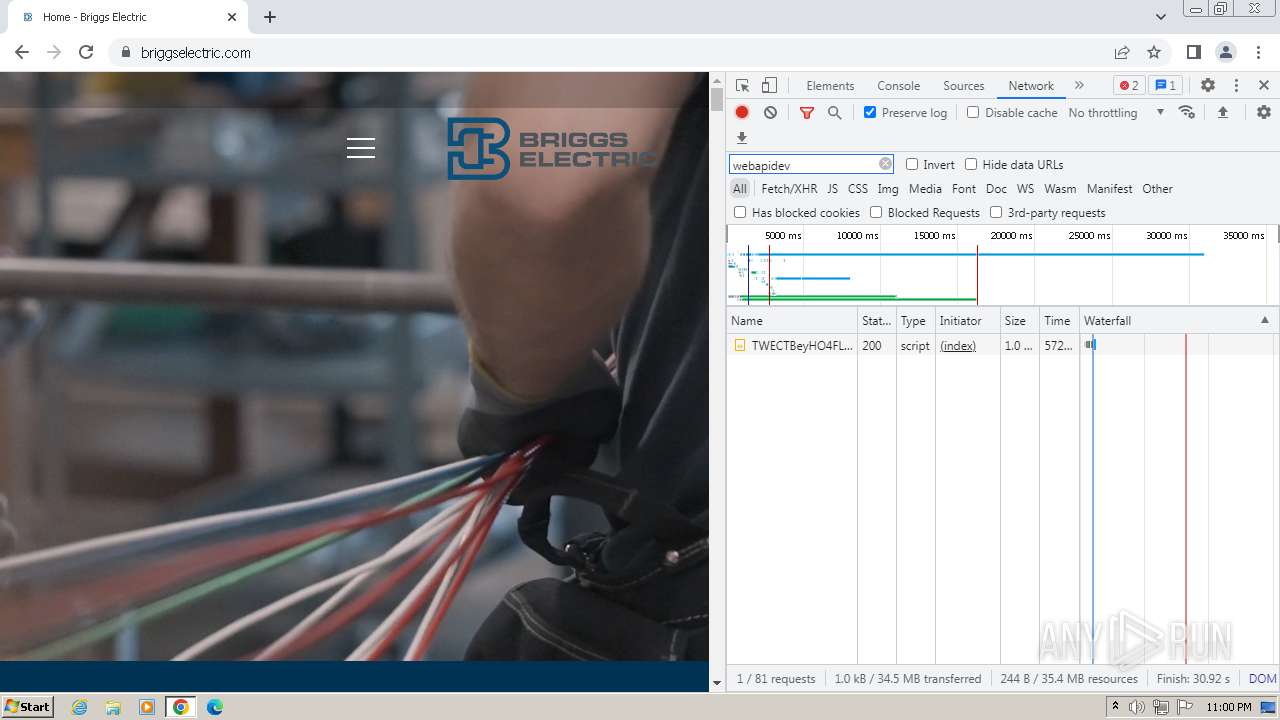This screenshot has height=720, width=1280.
Task: Activate the inspect element picker
Action: coord(742,86)
